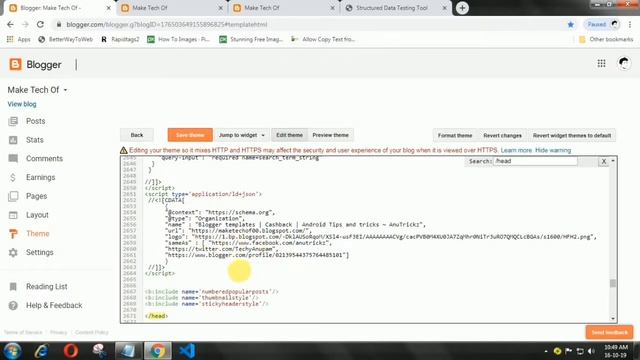Open the Posts menu item
The height and width of the screenshot is (360, 640).
(x=36, y=121)
